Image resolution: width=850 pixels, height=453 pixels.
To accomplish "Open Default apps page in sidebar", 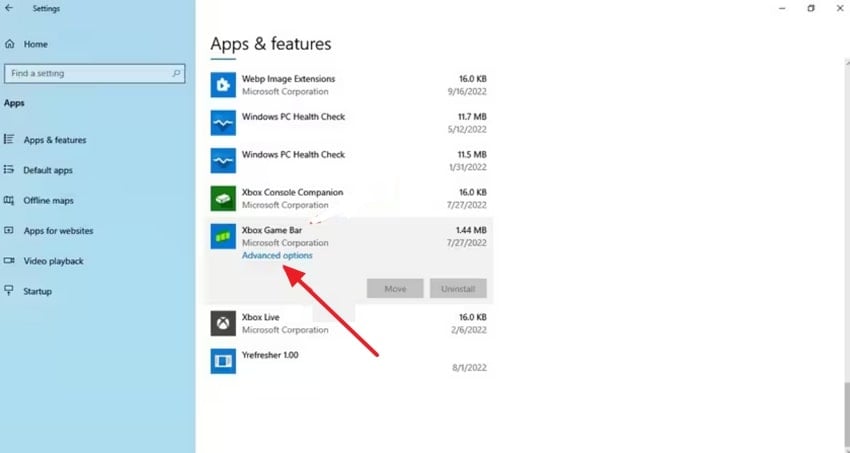I will pos(48,170).
